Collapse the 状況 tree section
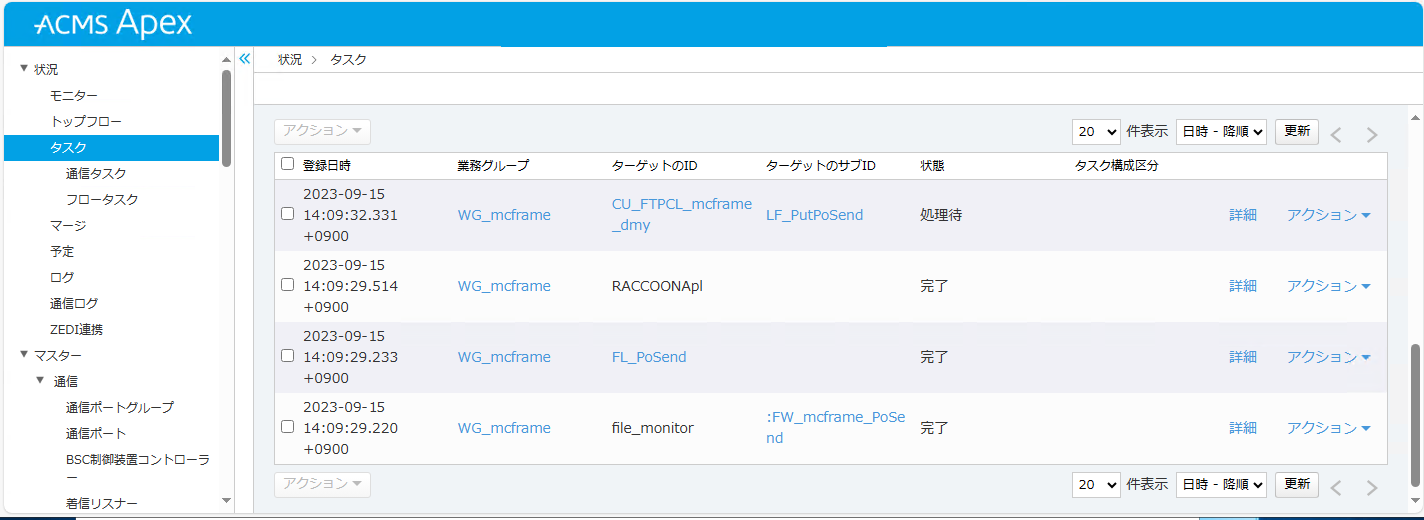 24,69
